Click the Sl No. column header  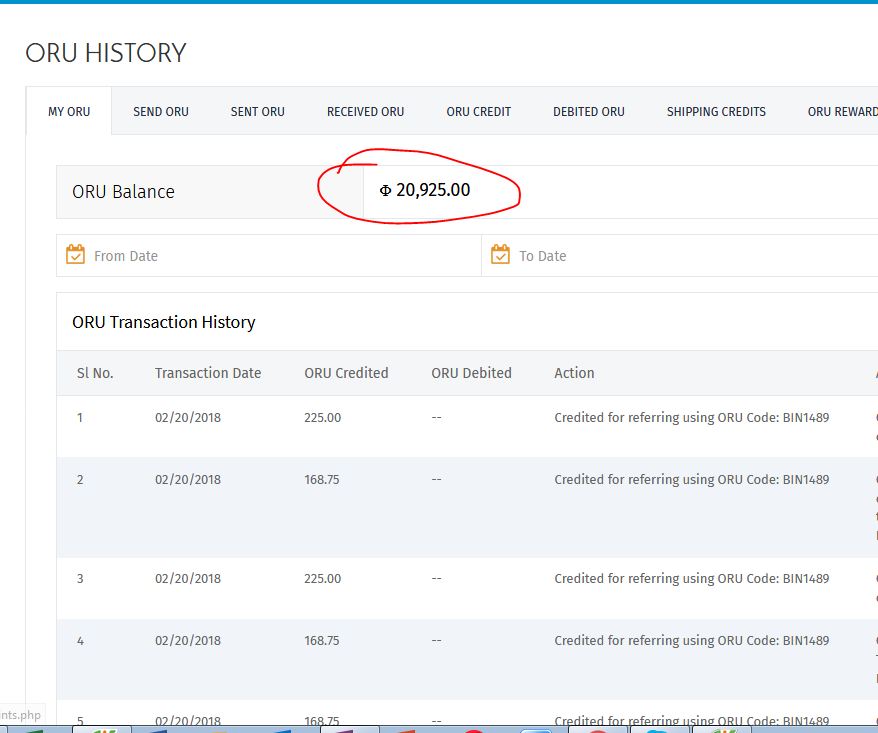95,373
